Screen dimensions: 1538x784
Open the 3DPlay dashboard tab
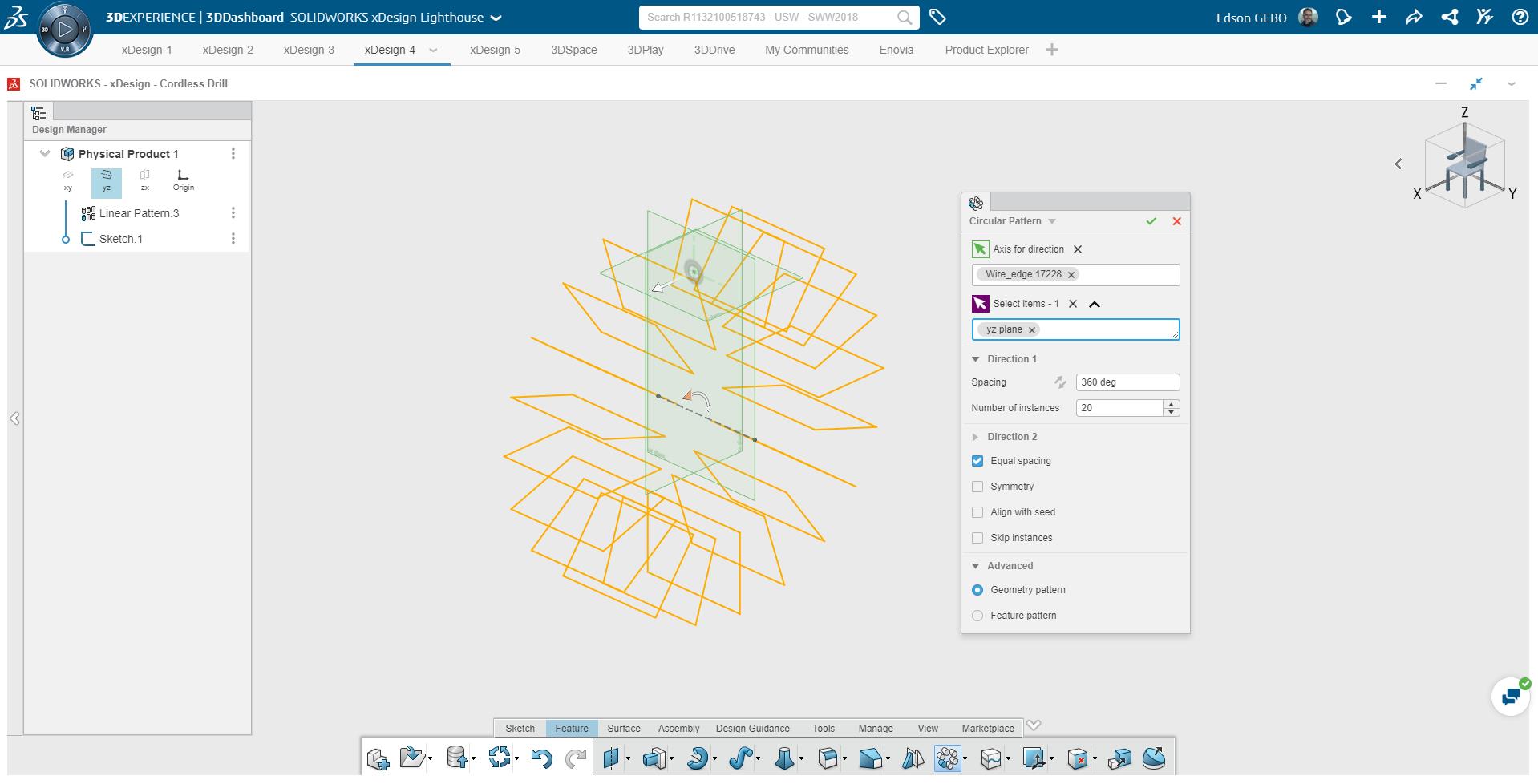pyautogui.click(x=646, y=50)
